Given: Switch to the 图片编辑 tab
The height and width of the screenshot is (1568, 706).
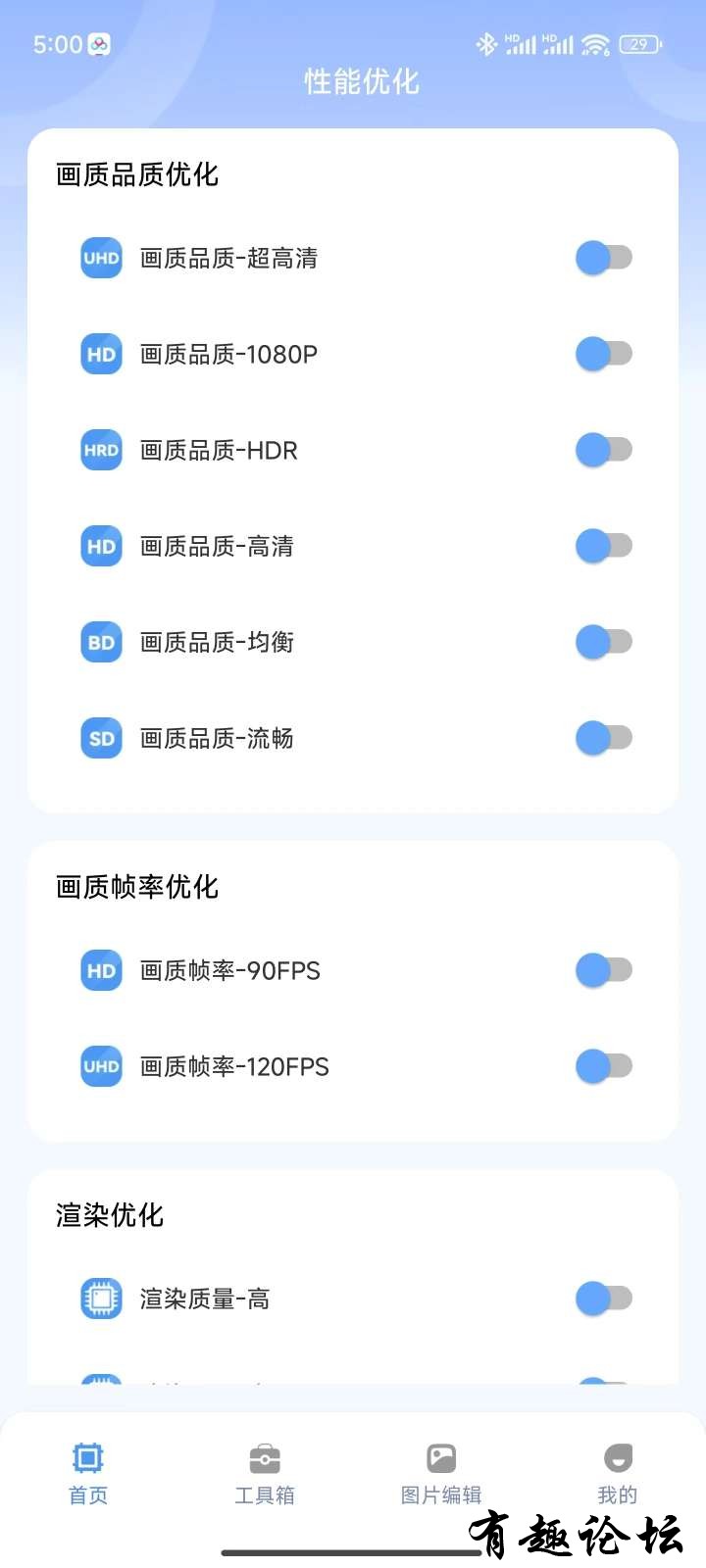Looking at the screenshot, I should tap(441, 1474).
